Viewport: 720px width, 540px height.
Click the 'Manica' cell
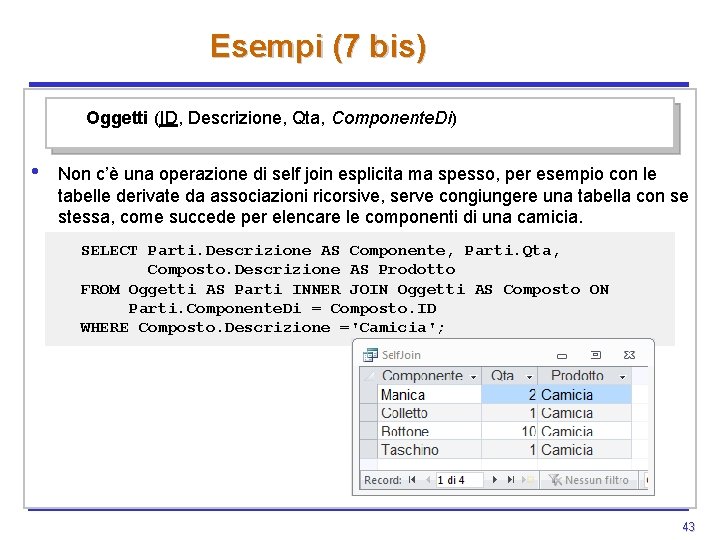(x=429, y=394)
